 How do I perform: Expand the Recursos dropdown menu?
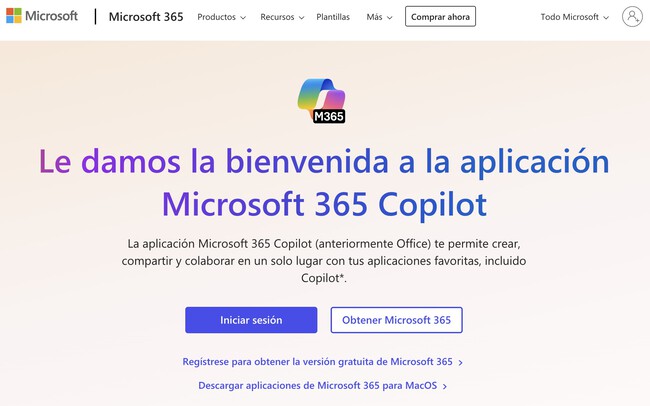(282, 17)
